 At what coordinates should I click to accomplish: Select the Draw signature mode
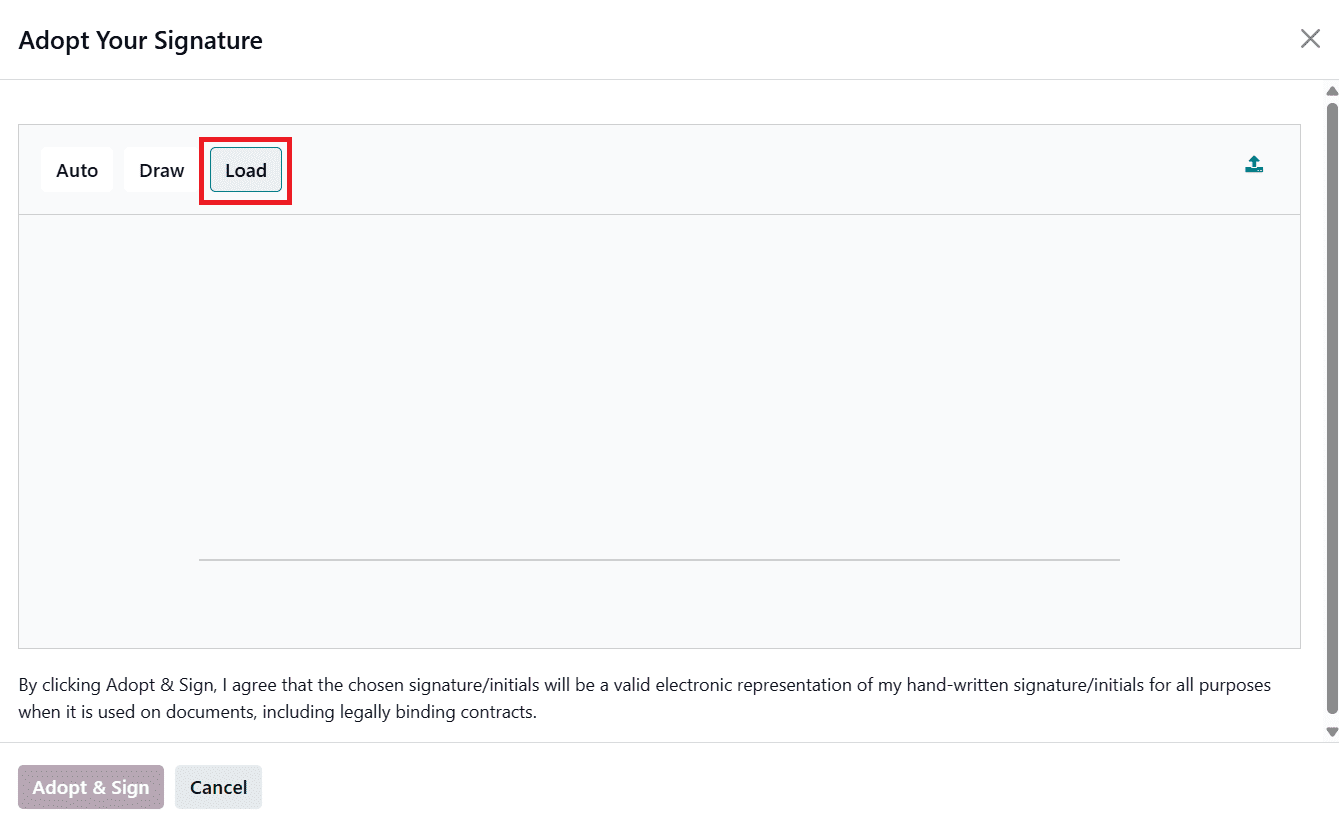[x=160, y=170]
